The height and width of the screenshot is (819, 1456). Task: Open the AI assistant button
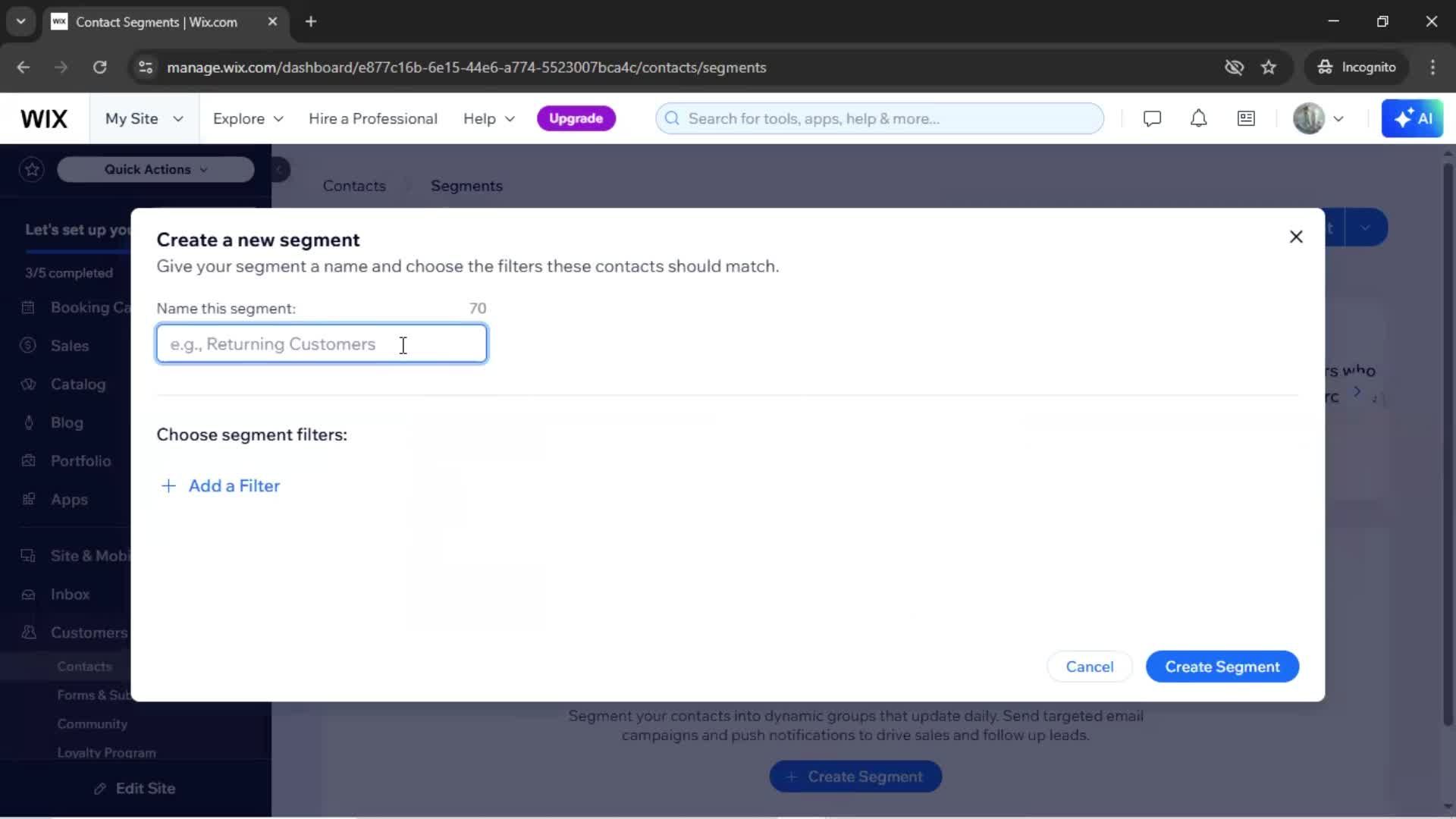pyautogui.click(x=1412, y=118)
